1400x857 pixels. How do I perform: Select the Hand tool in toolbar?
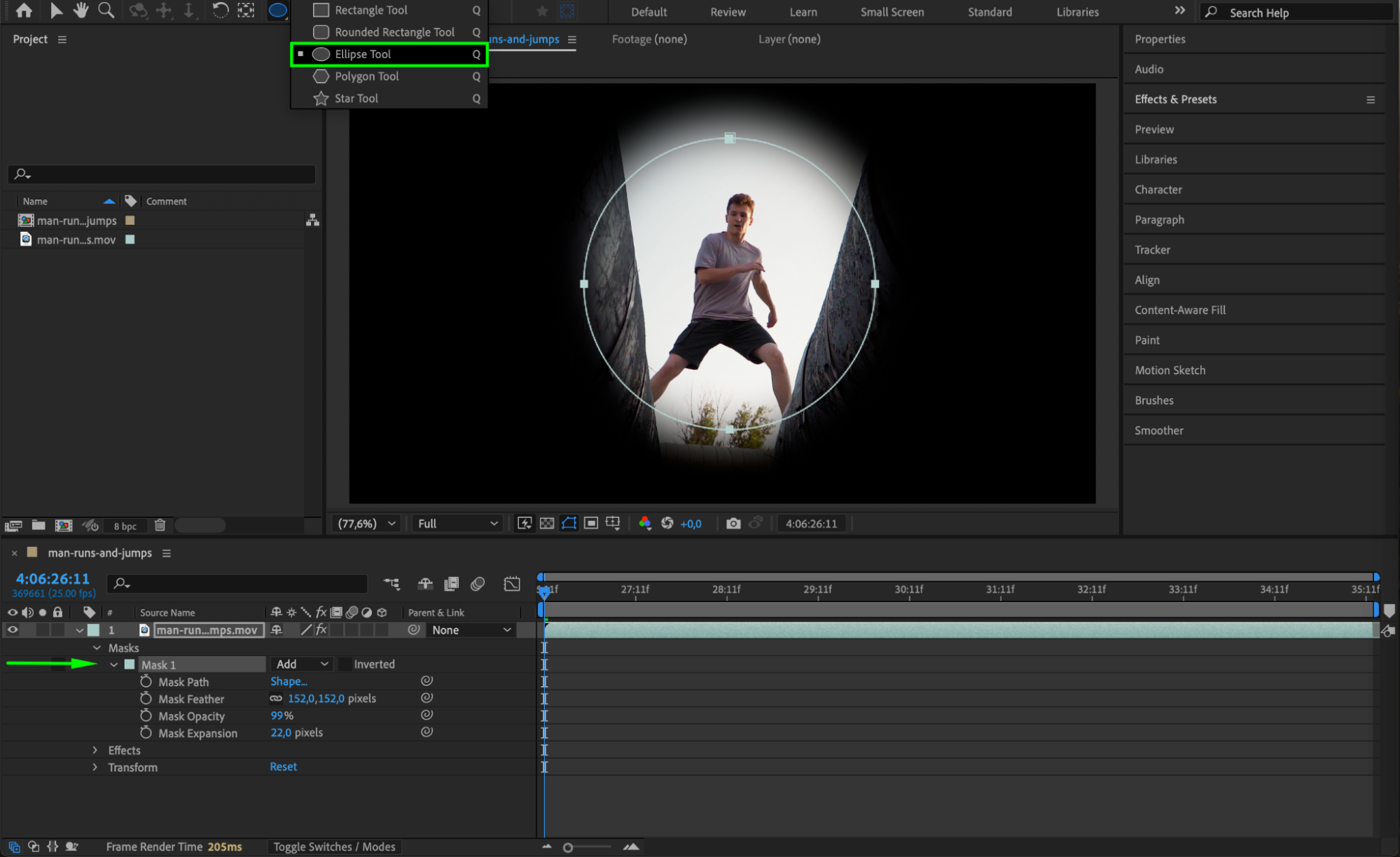[81, 11]
